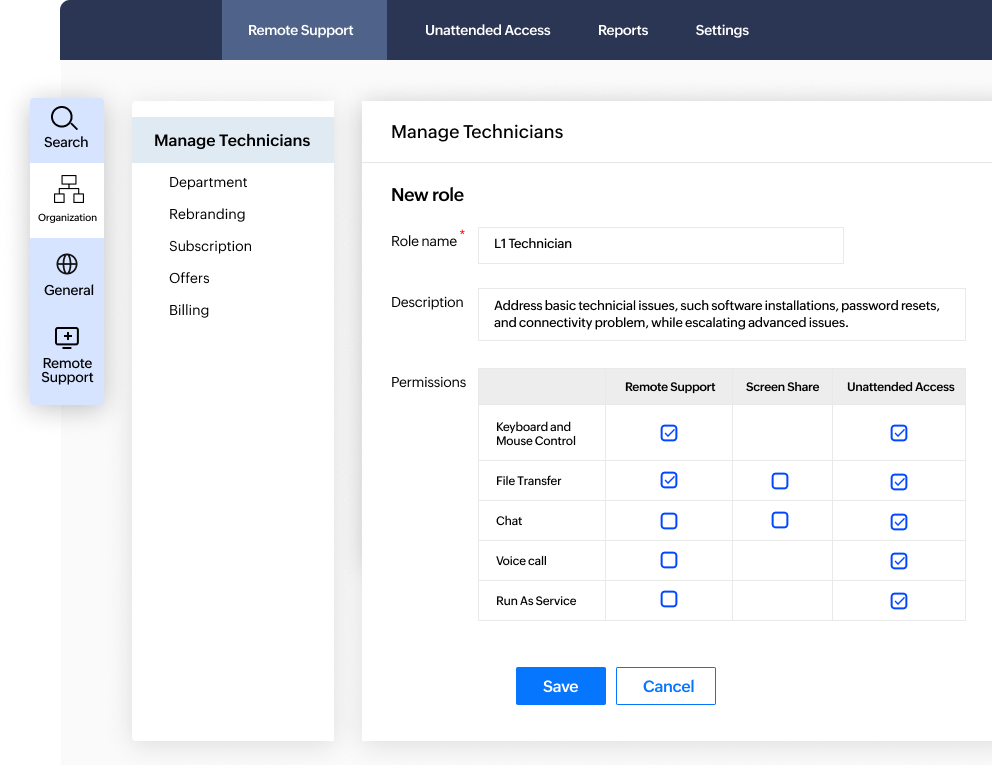The width and height of the screenshot is (992, 775).
Task: Select Department from the settings menu
Action: pos(208,182)
